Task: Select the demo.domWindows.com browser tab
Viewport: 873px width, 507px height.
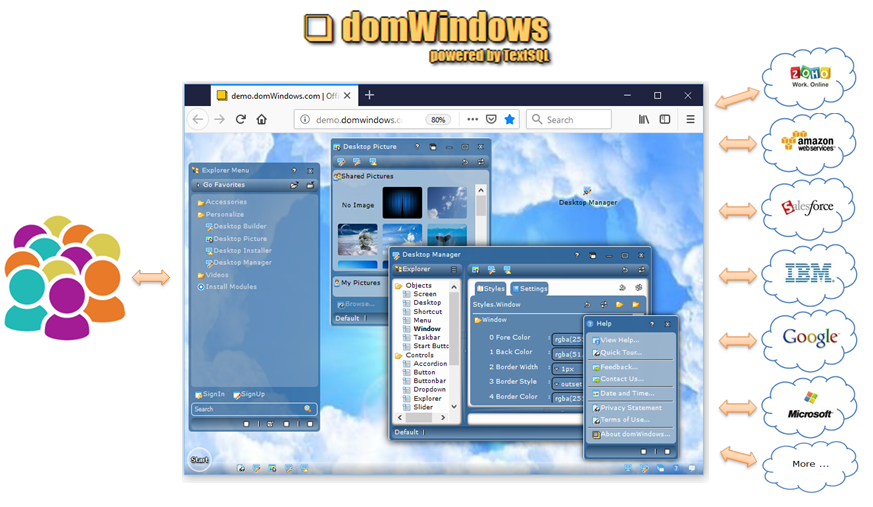Action: tap(284, 96)
